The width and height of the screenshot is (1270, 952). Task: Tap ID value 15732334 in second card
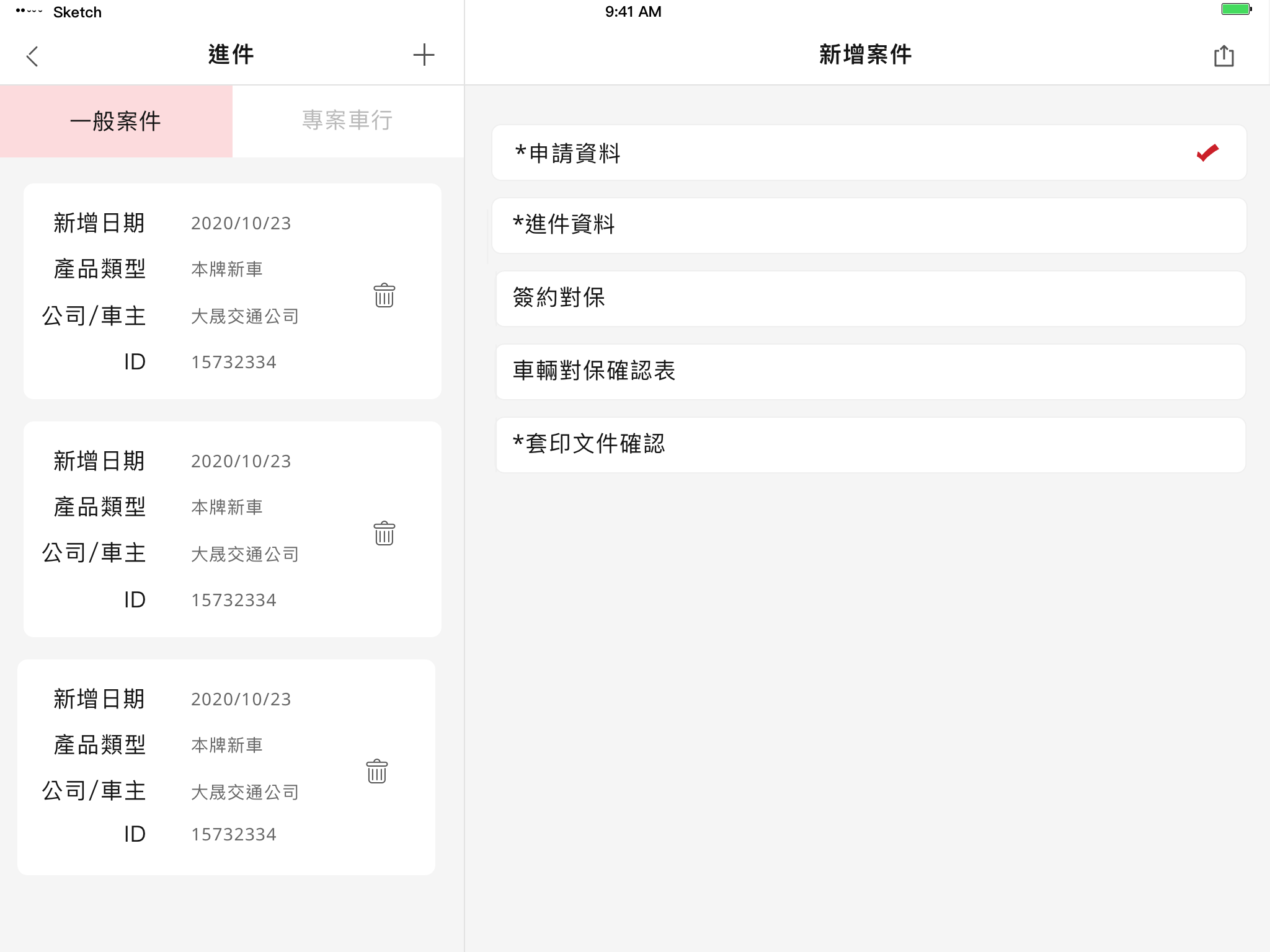(x=234, y=600)
